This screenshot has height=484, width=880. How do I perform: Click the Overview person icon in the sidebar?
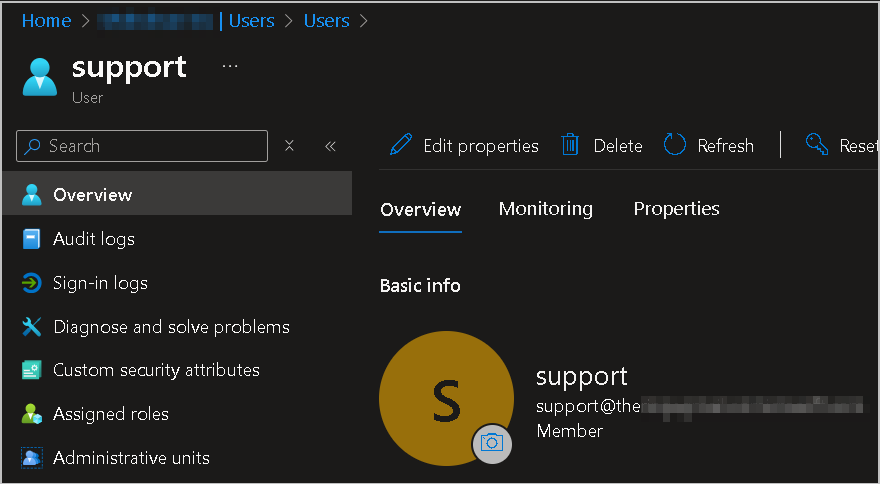[x=31, y=195]
